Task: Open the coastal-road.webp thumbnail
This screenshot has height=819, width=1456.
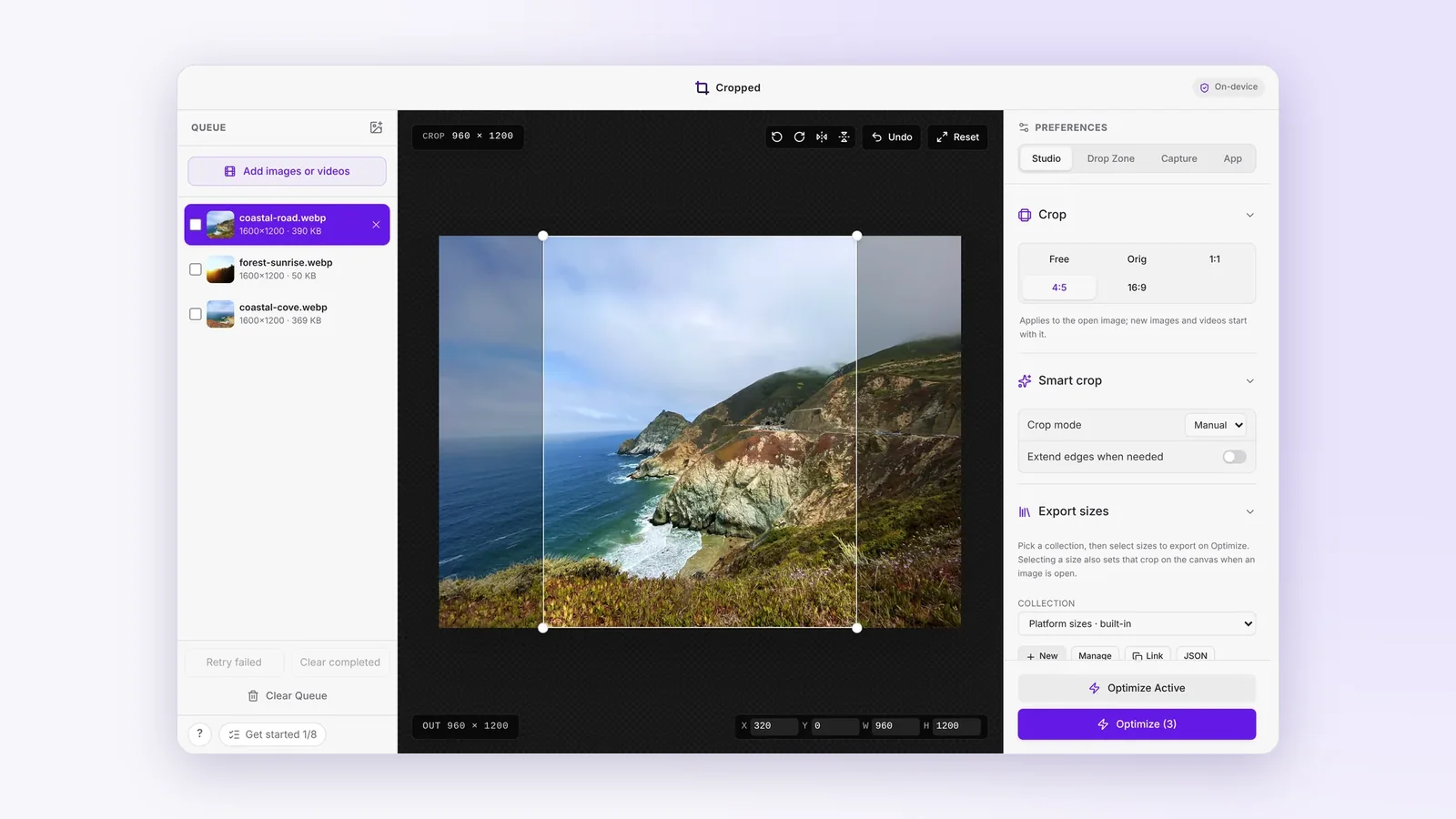Action: 220,225
